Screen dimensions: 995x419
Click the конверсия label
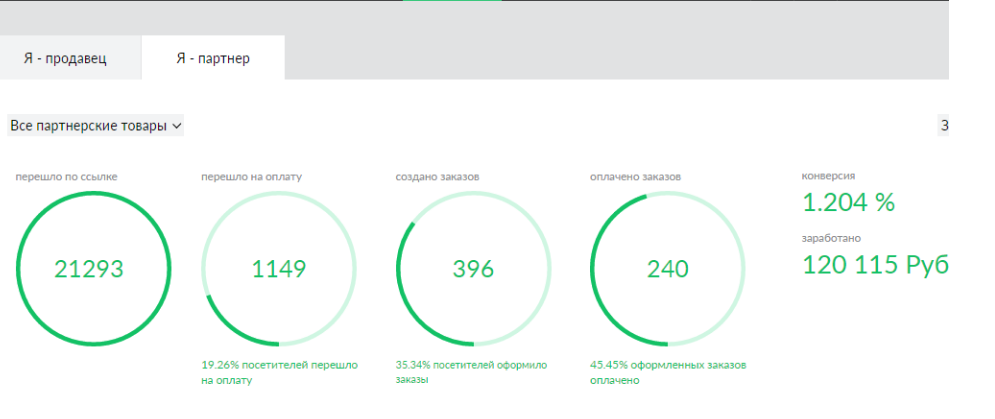[x=828, y=176]
